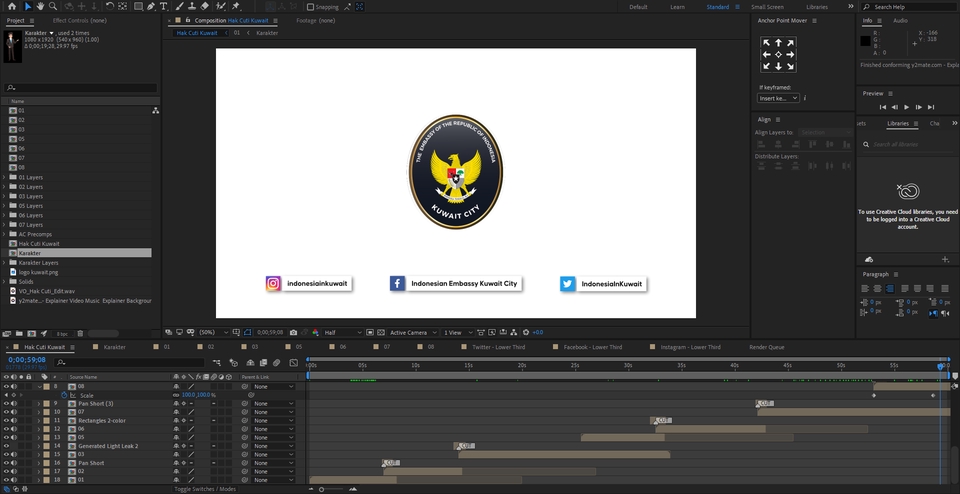Adjust exposure value +0.0
960x494 pixels.
point(538,332)
